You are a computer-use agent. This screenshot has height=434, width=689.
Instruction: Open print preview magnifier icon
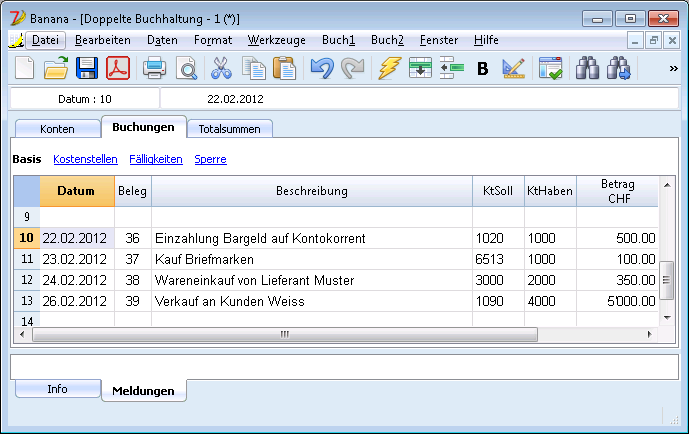187,68
